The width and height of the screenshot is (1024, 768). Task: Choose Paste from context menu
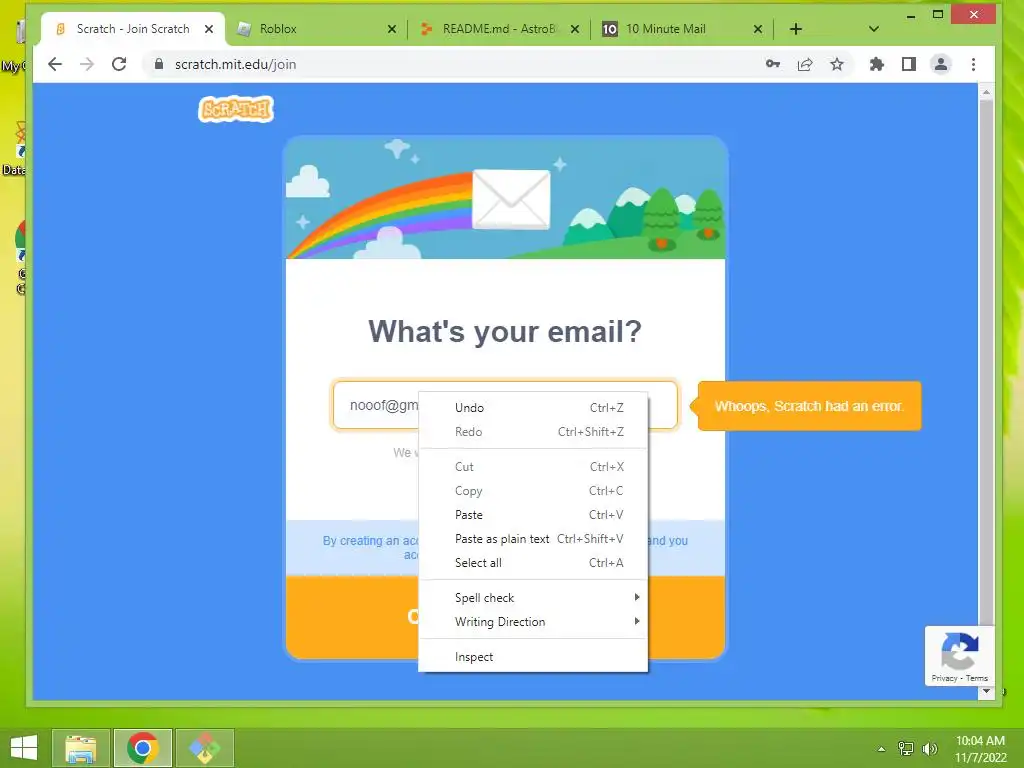533,515
